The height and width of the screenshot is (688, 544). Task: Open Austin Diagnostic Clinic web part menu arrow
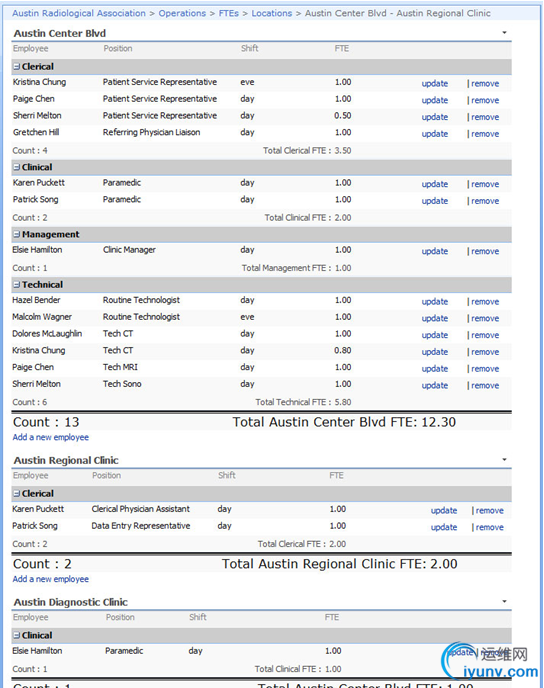(x=505, y=602)
